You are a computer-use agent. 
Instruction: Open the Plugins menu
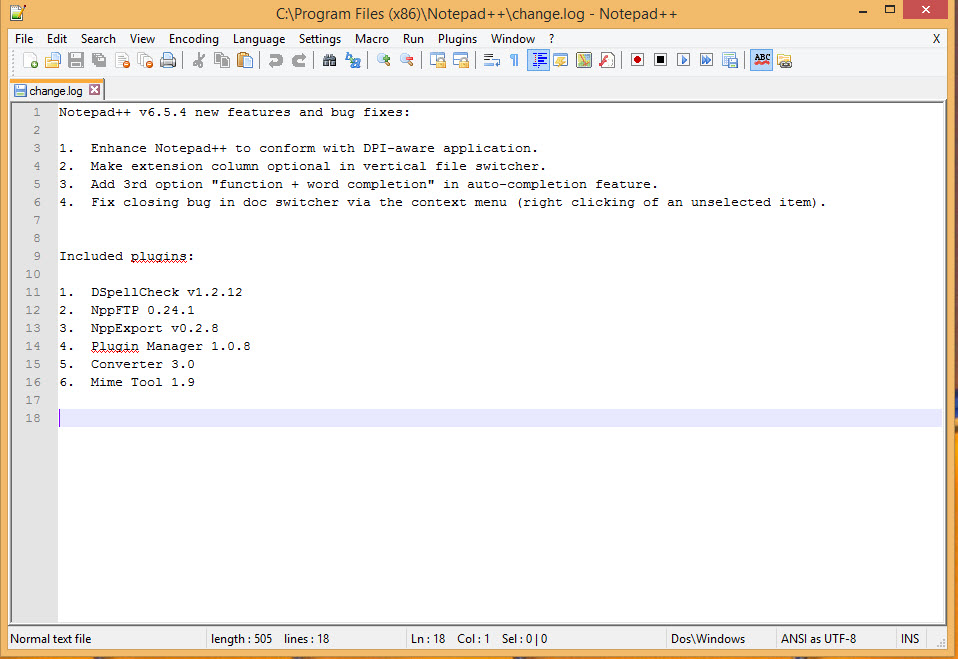point(457,39)
